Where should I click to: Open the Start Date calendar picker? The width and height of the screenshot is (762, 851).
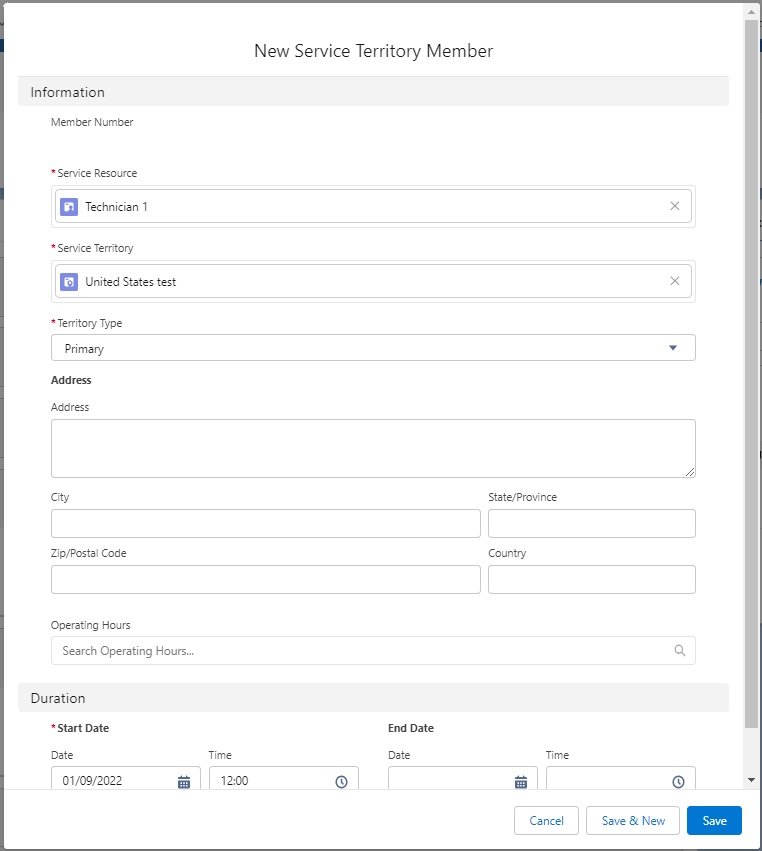point(184,781)
